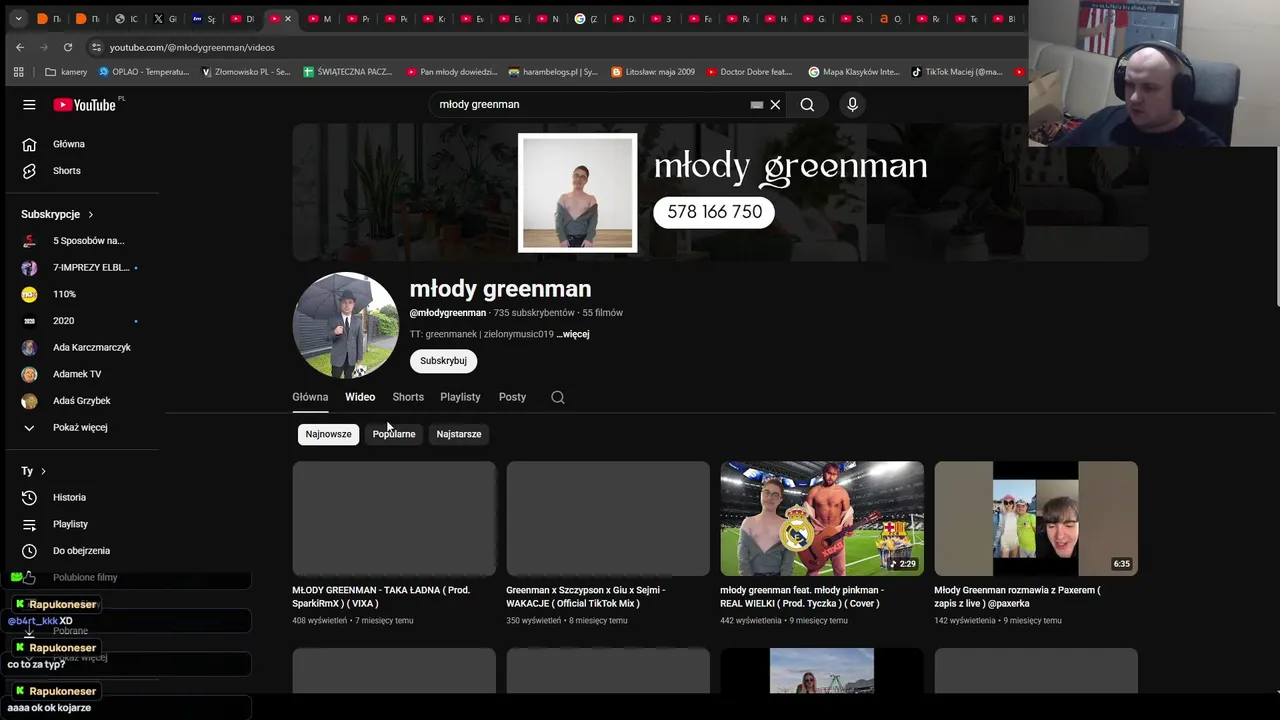Expand 'Pokaż więcej' subscriptions list
The width and height of the screenshot is (1280, 720).
coord(82,428)
